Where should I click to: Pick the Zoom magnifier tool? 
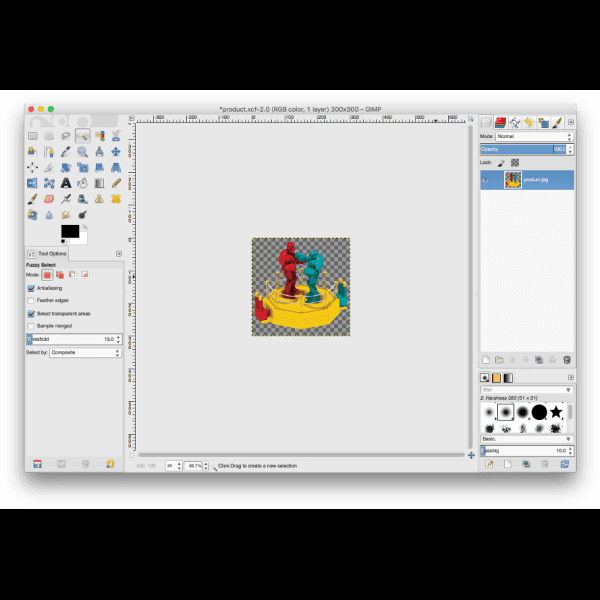click(82, 152)
